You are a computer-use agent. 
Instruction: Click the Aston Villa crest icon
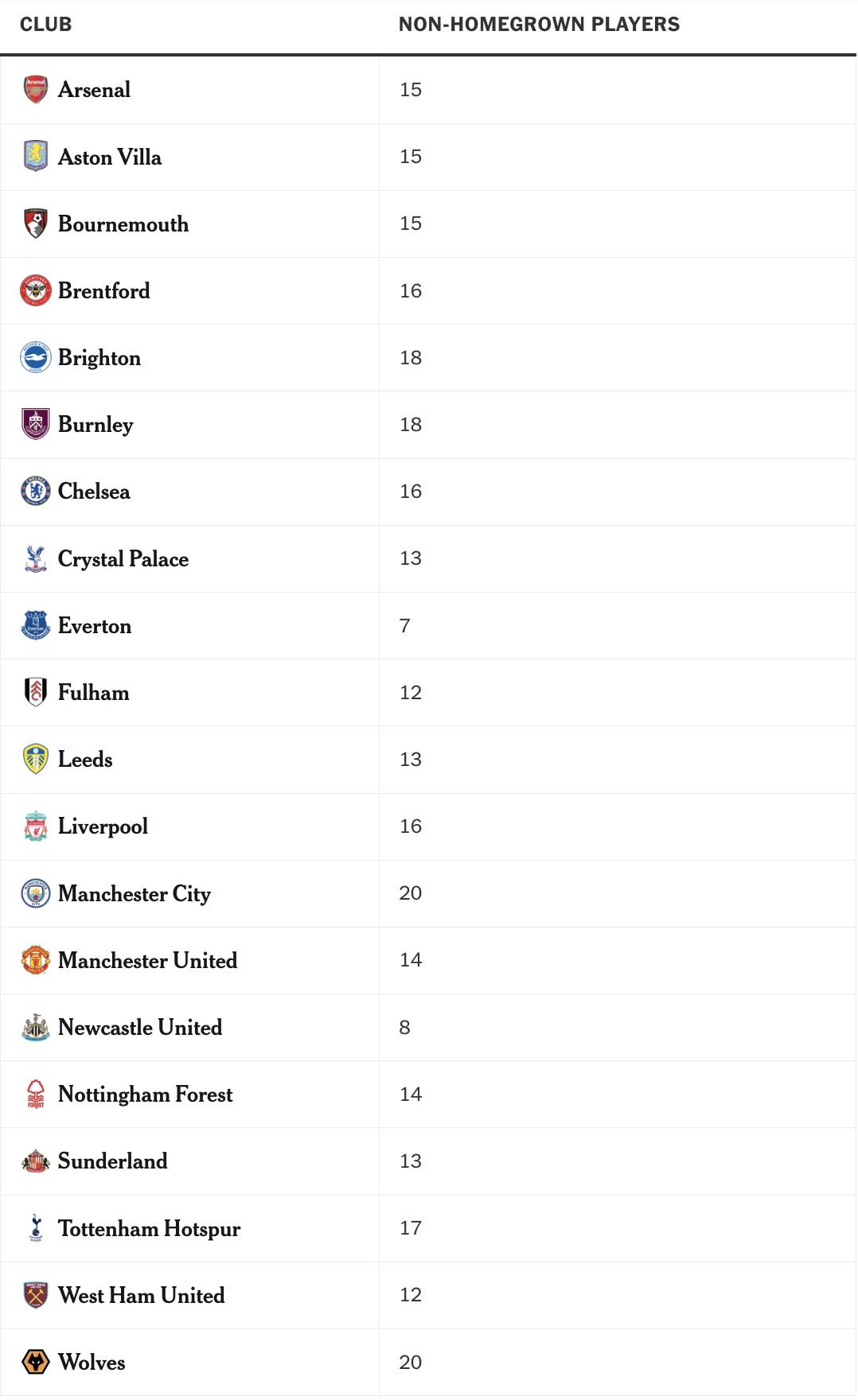[36, 157]
